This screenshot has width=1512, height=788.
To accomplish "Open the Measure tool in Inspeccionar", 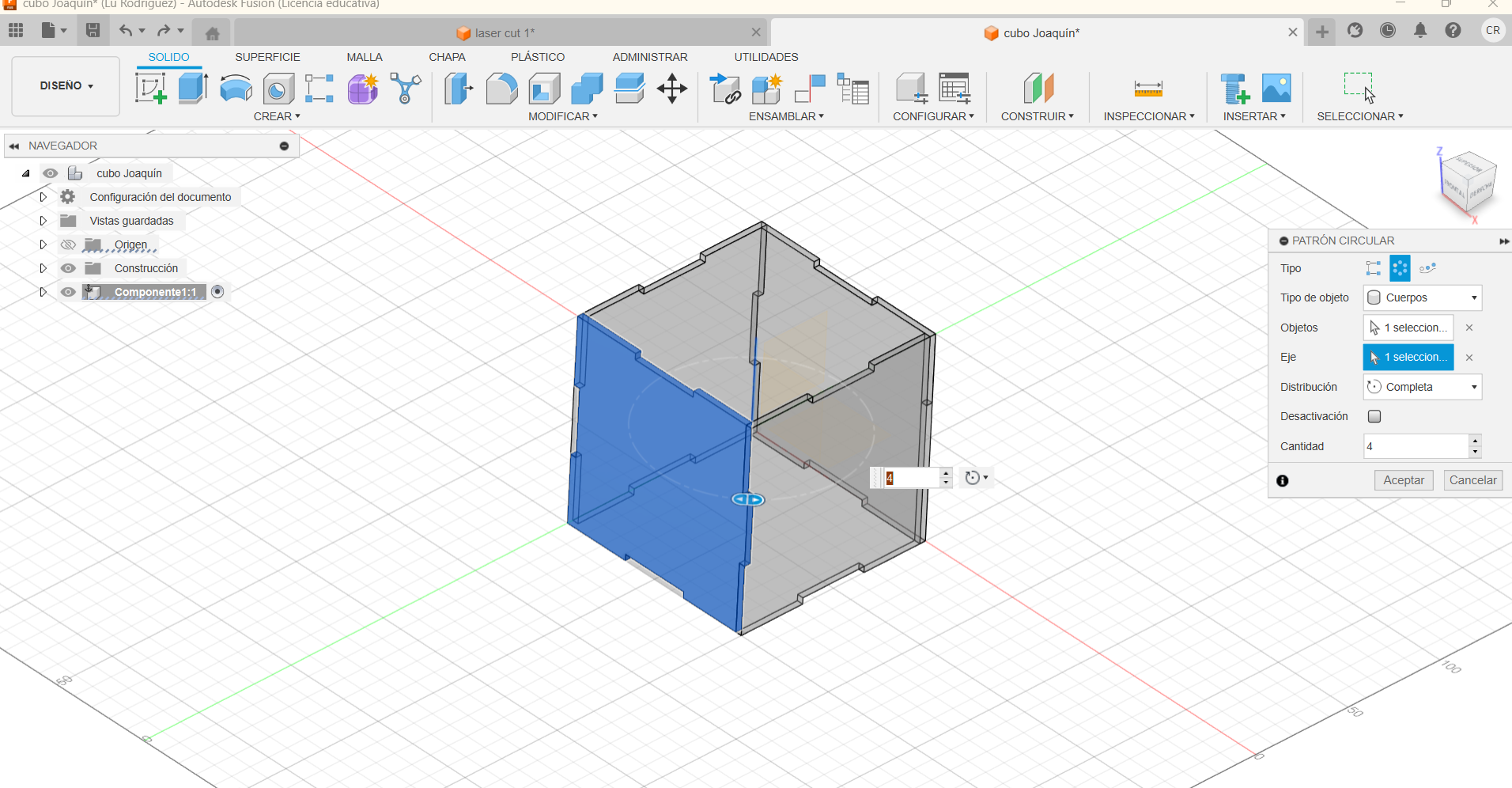I will pos(1147,88).
